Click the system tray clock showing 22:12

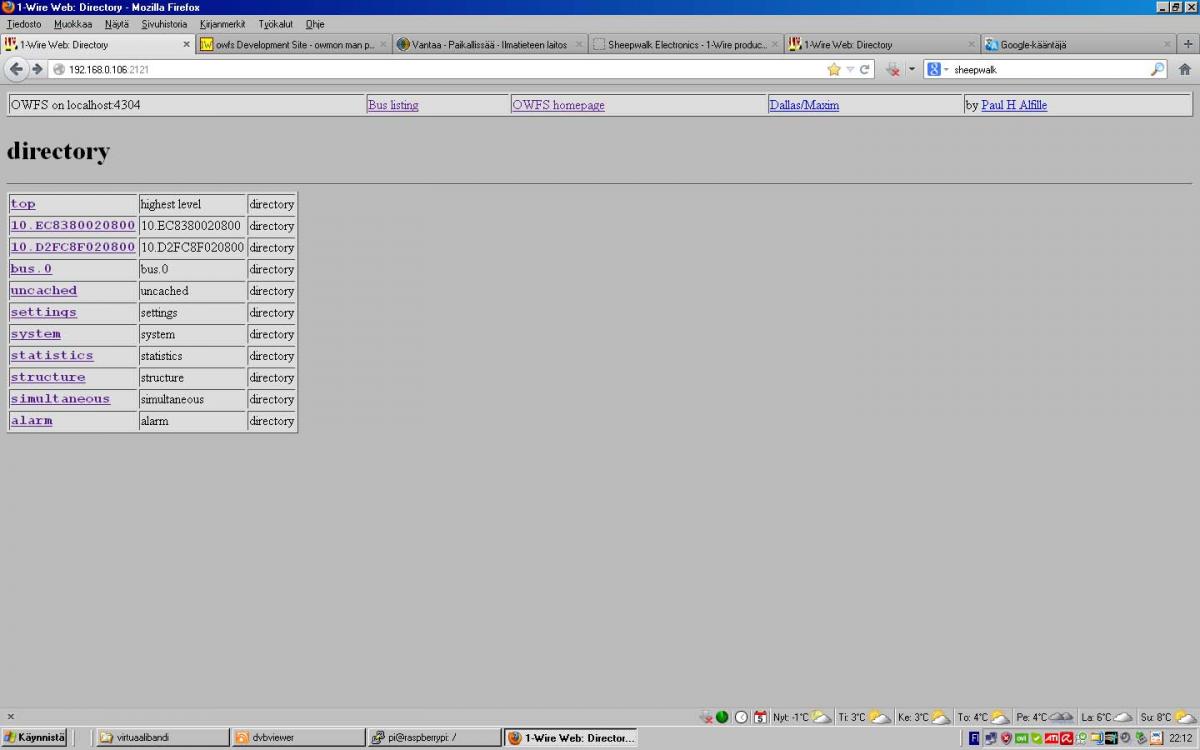tap(1180, 738)
